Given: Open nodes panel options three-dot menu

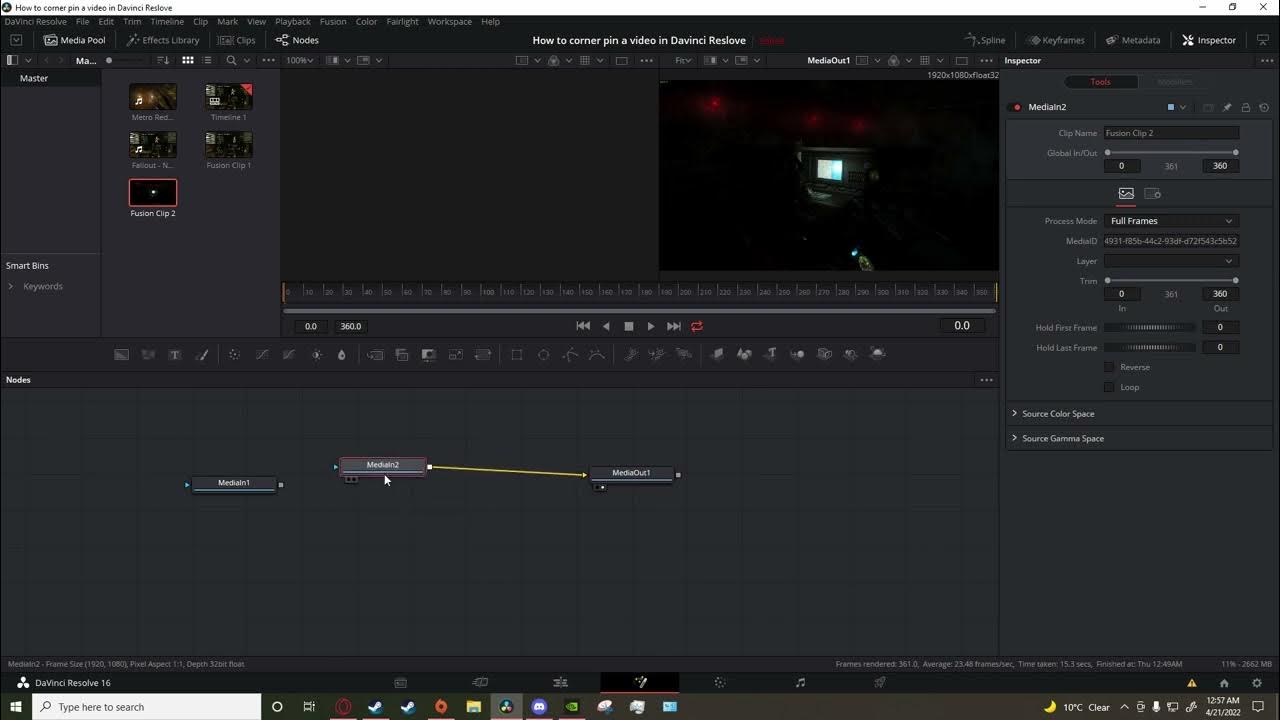Looking at the screenshot, I should [987, 380].
